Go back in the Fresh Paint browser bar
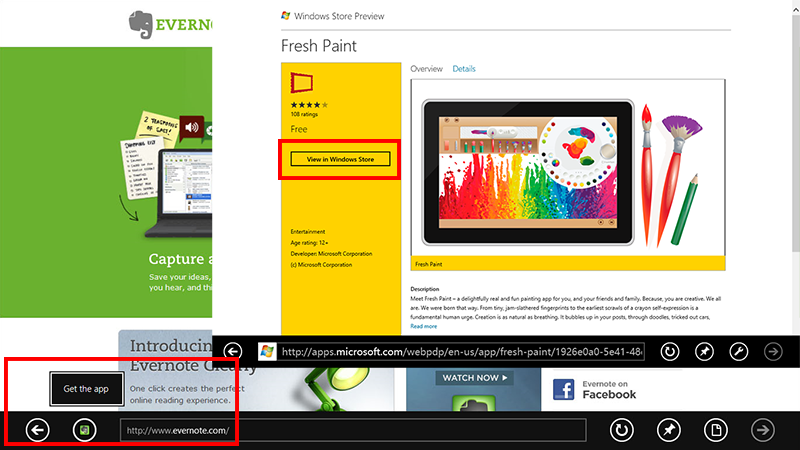 [233, 351]
